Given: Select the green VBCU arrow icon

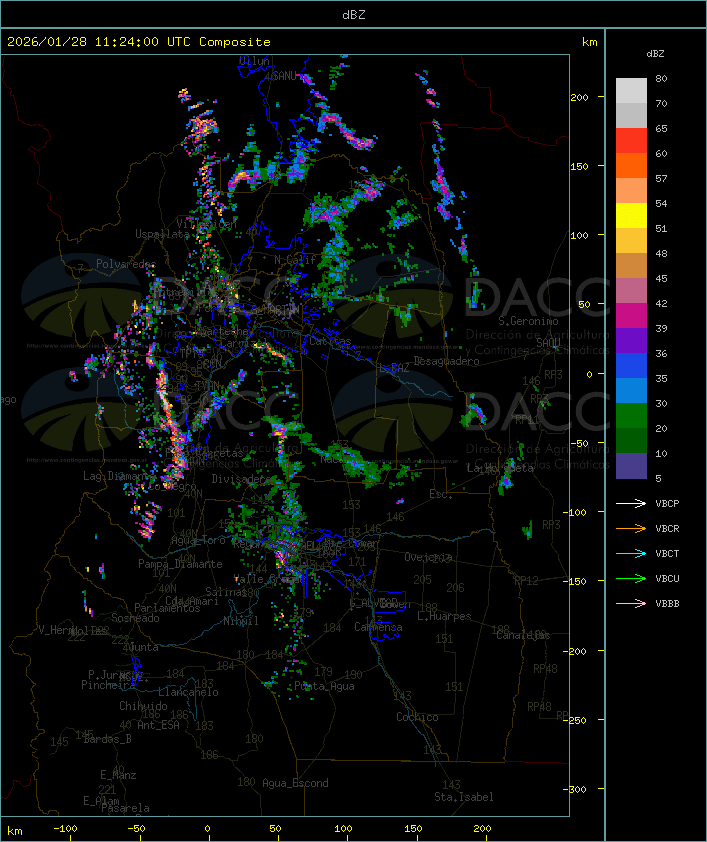Looking at the screenshot, I should pyautogui.click(x=632, y=578).
